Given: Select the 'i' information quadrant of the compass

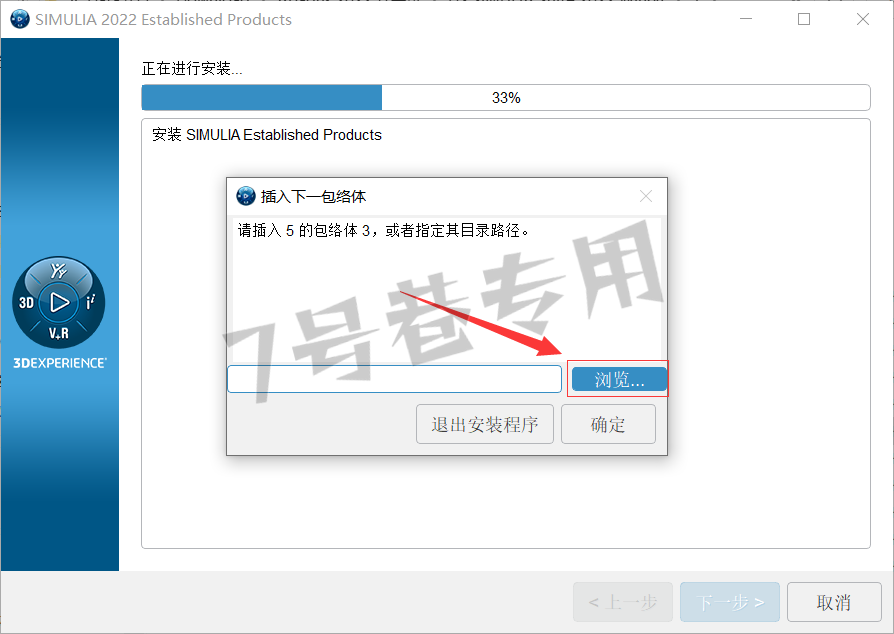Looking at the screenshot, I should (90, 302).
